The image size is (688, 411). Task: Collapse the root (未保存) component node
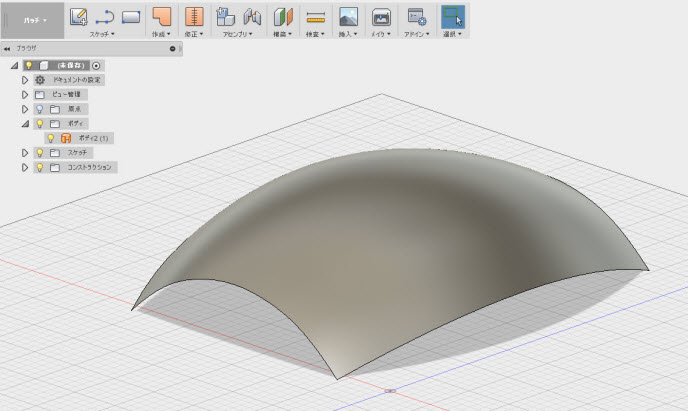click(x=14, y=65)
